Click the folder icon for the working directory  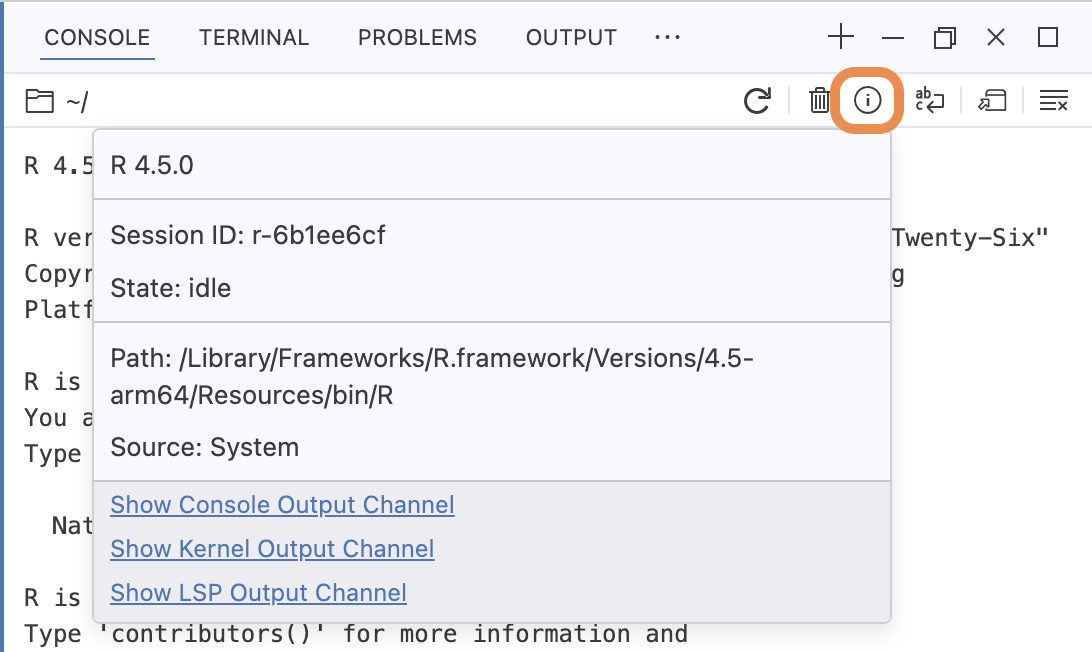40,101
